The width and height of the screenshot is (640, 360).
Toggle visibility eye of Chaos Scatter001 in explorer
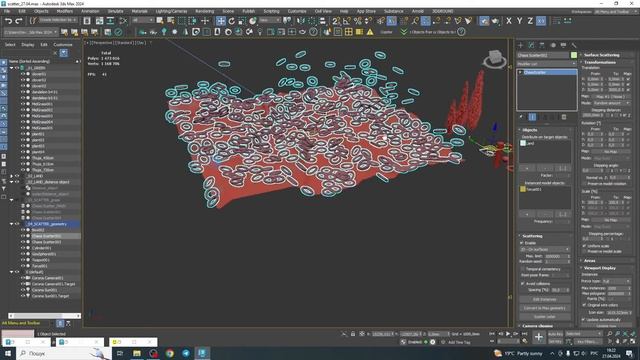pyautogui.click(x=23, y=236)
